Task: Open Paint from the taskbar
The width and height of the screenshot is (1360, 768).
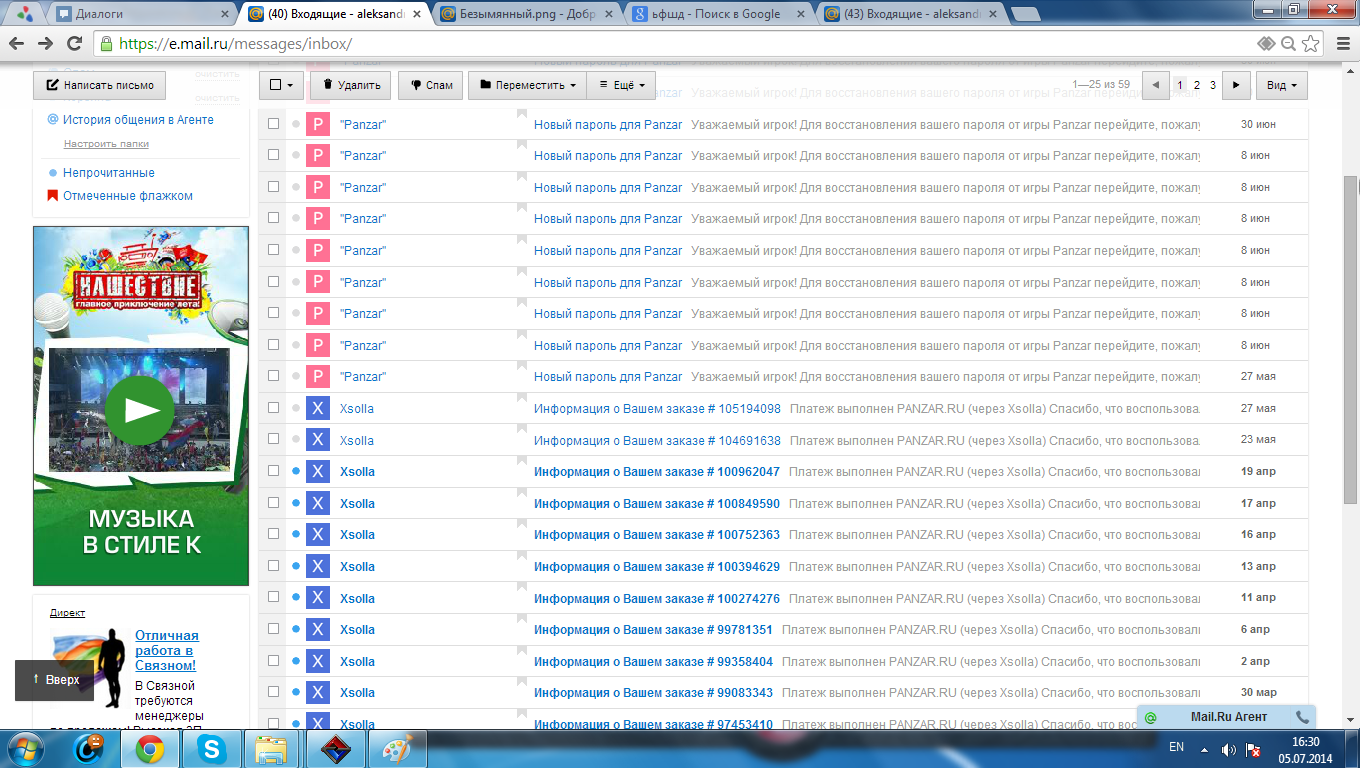Action: [x=397, y=748]
